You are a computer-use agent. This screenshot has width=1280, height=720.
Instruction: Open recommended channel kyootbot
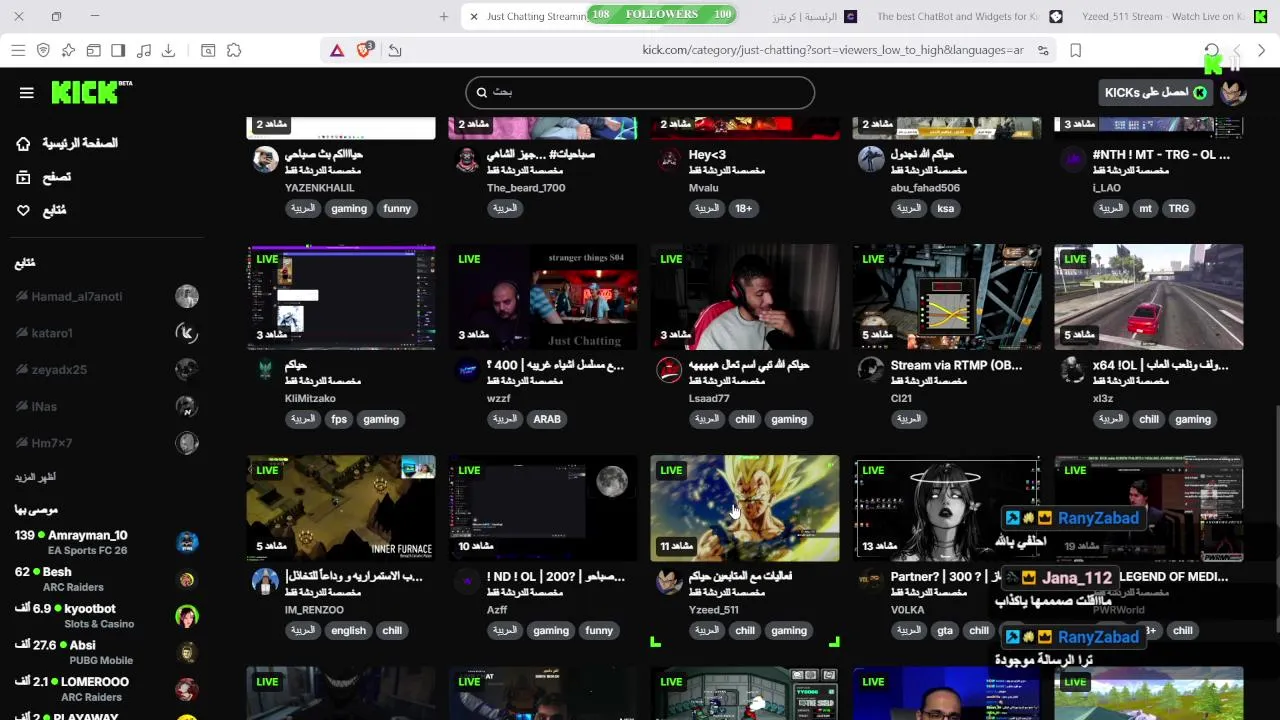point(106,616)
